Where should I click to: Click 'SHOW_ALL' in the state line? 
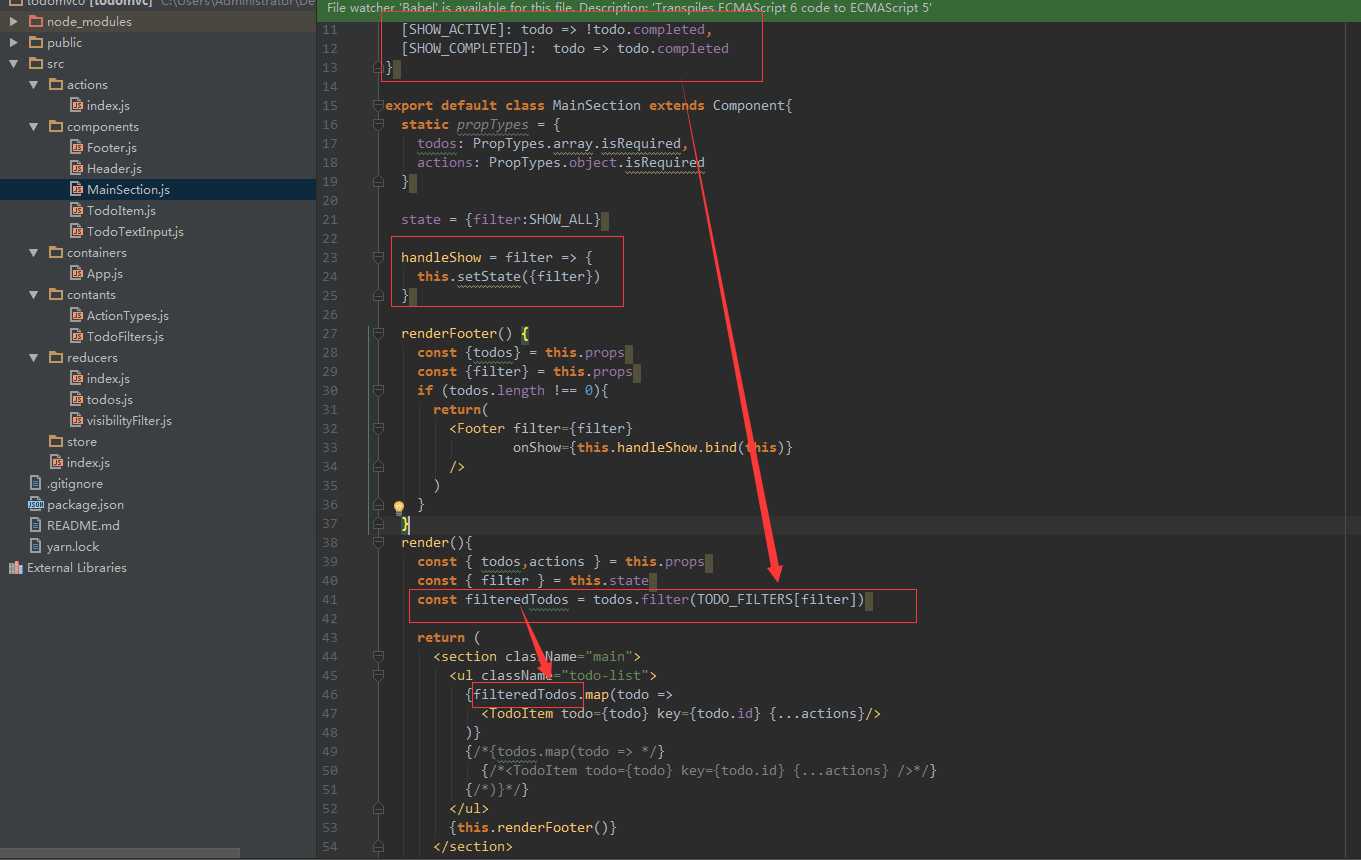[567, 219]
